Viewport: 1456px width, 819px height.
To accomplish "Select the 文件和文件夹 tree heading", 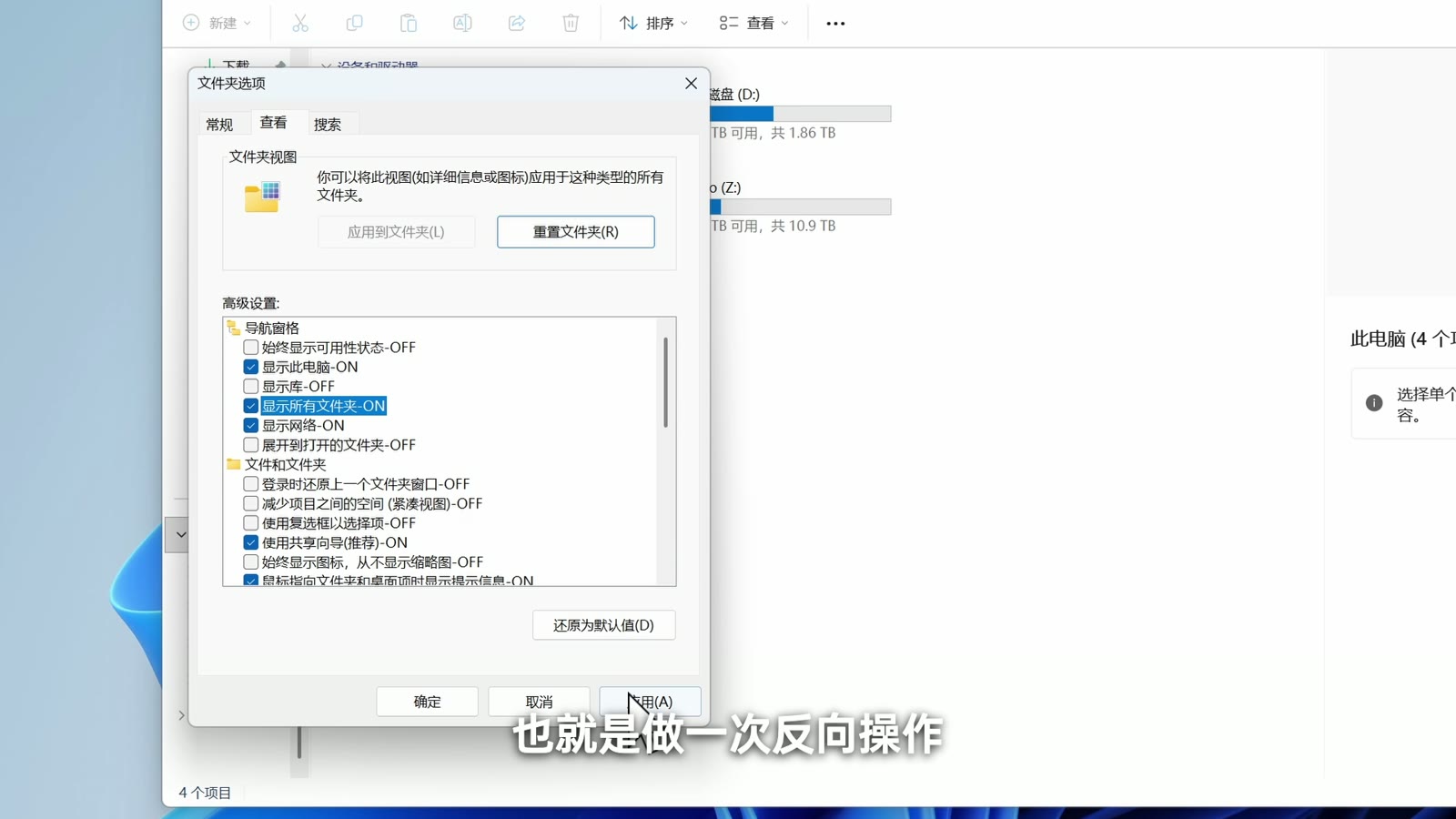I will point(285,464).
